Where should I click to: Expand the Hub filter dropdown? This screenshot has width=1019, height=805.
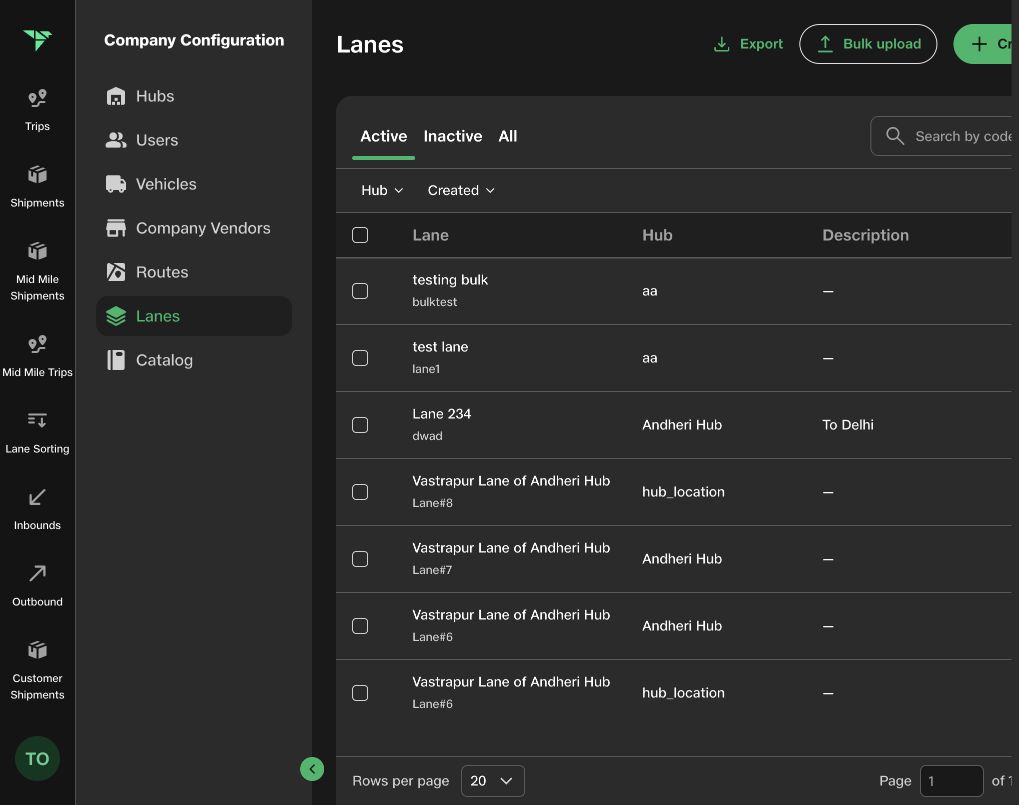coord(382,190)
